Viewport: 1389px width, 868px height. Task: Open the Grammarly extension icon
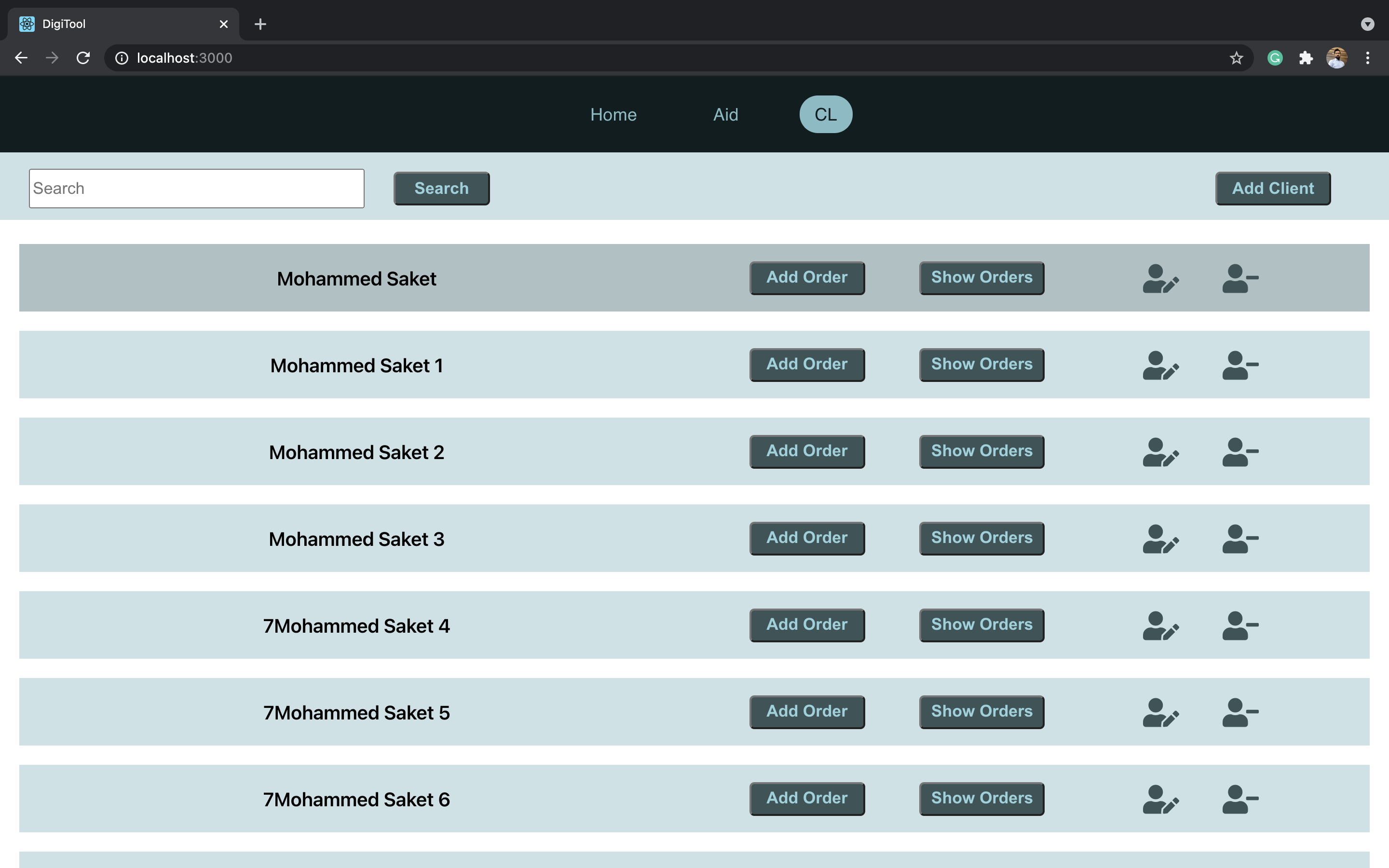[1274, 57]
